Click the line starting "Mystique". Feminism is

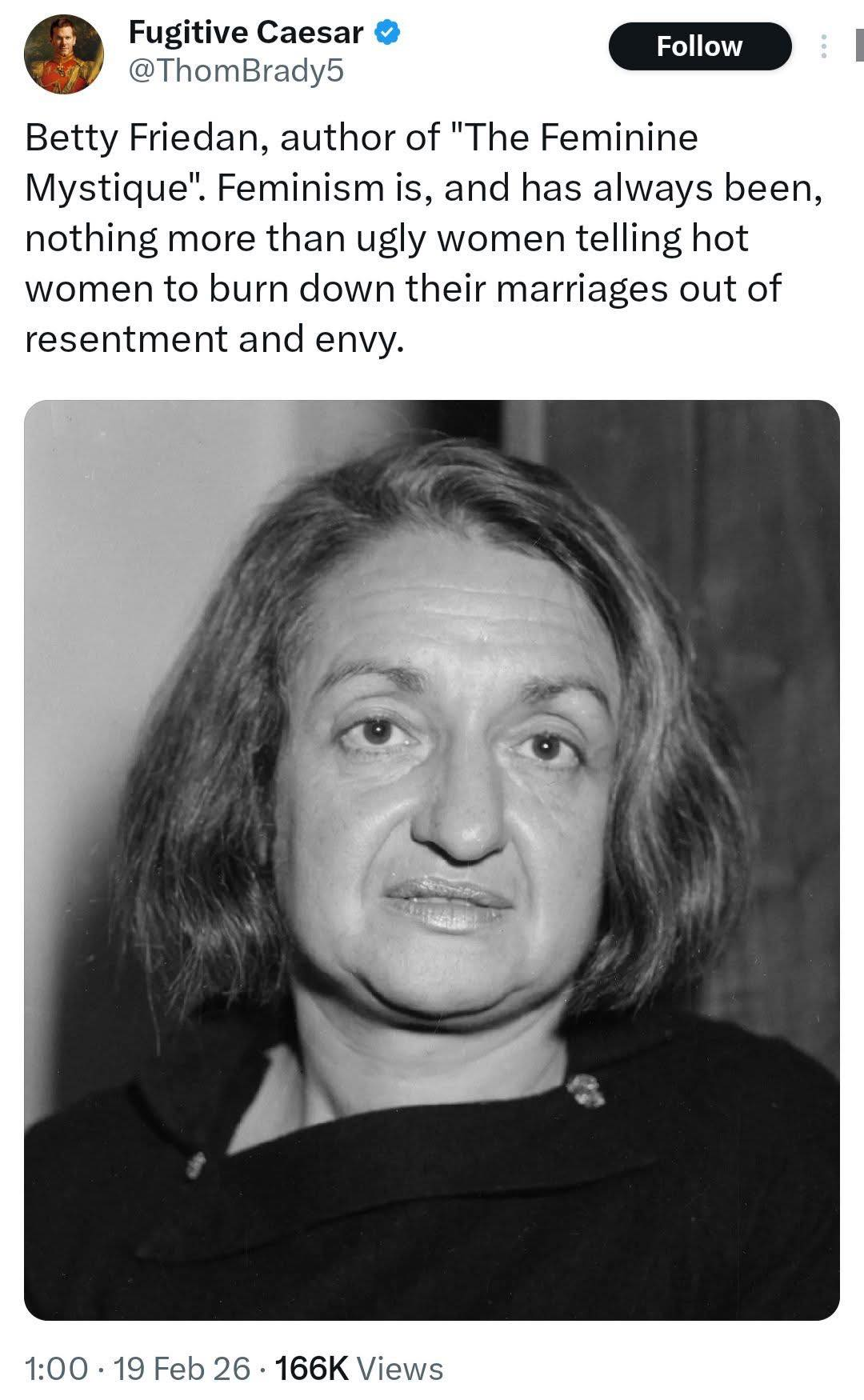coord(423,188)
